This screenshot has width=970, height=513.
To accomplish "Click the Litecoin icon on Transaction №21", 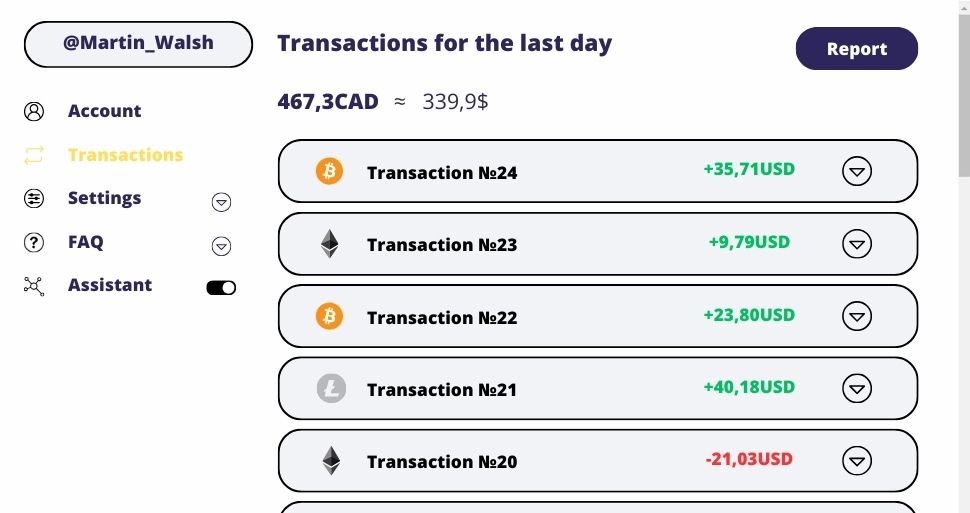I will coord(331,388).
